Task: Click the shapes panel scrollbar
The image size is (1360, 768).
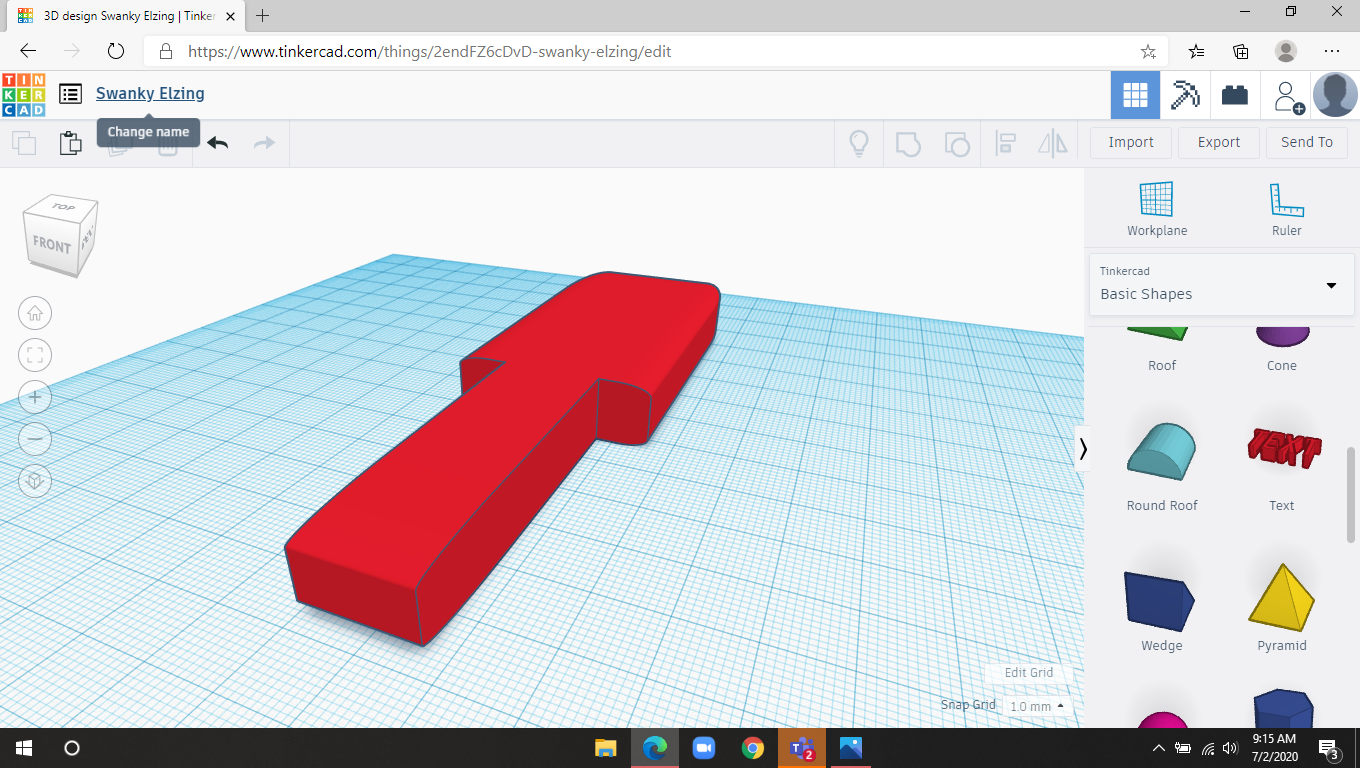Action: click(x=1350, y=495)
